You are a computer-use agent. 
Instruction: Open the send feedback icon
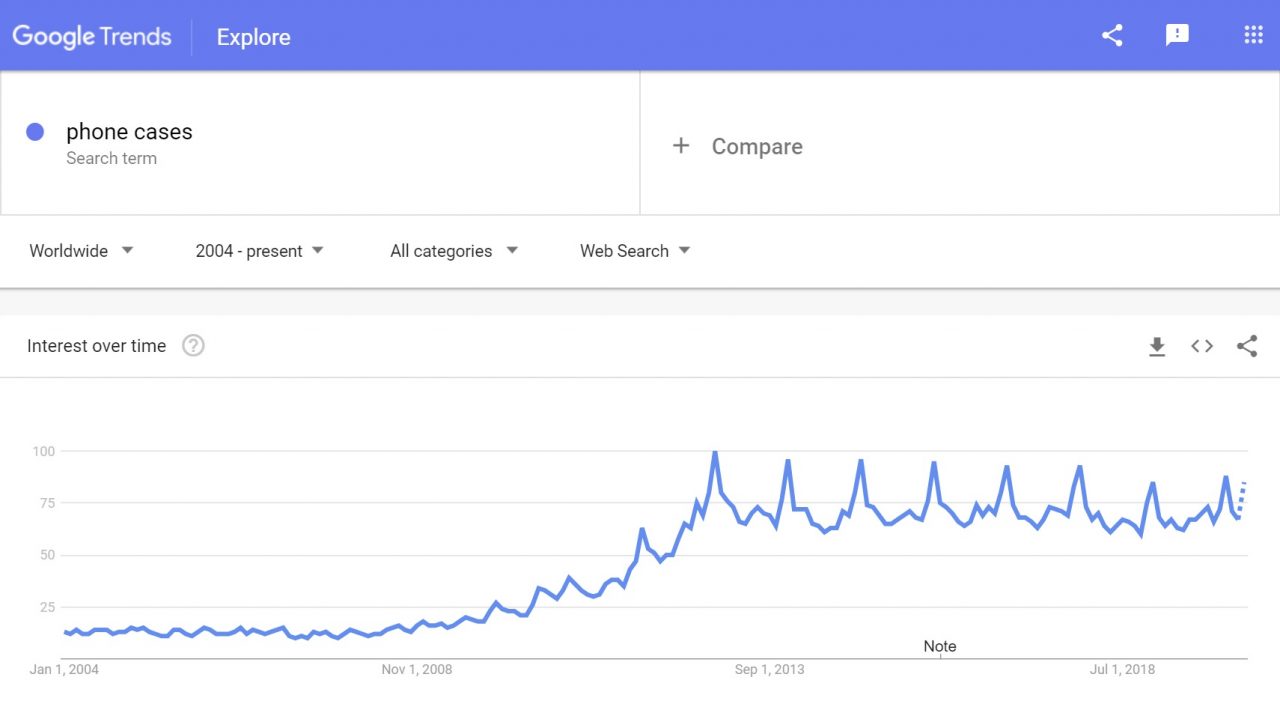(1177, 36)
